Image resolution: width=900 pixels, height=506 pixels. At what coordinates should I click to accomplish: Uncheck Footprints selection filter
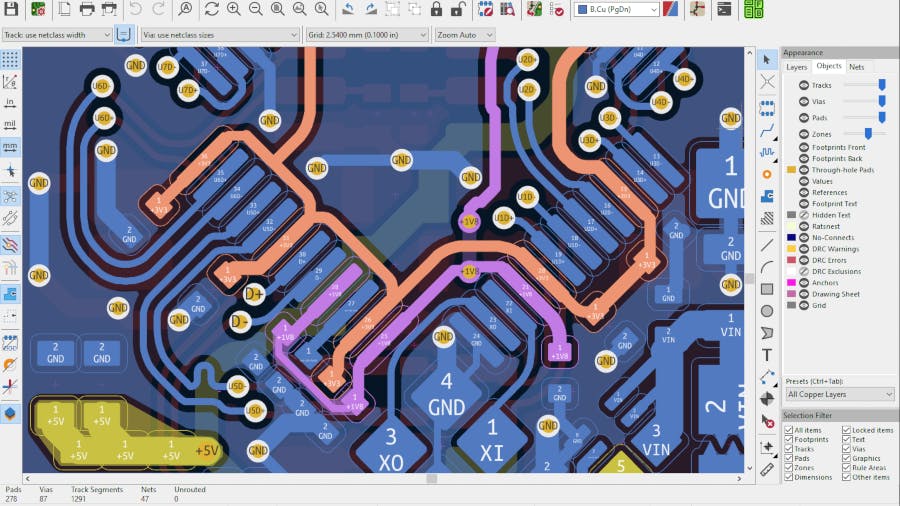pyautogui.click(x=789, y=439)
